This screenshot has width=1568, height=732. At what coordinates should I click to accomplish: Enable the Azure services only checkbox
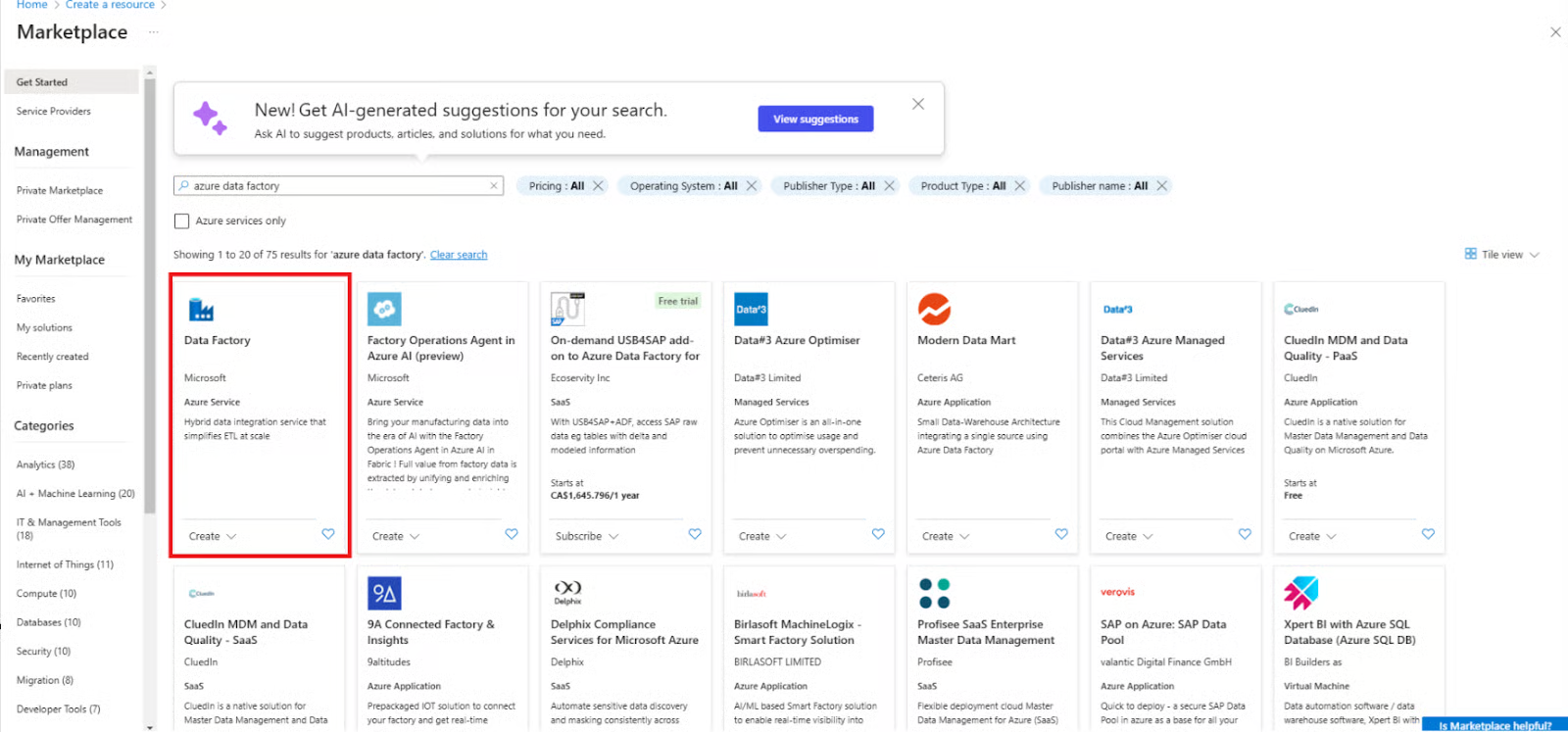[x=182, y=221]
